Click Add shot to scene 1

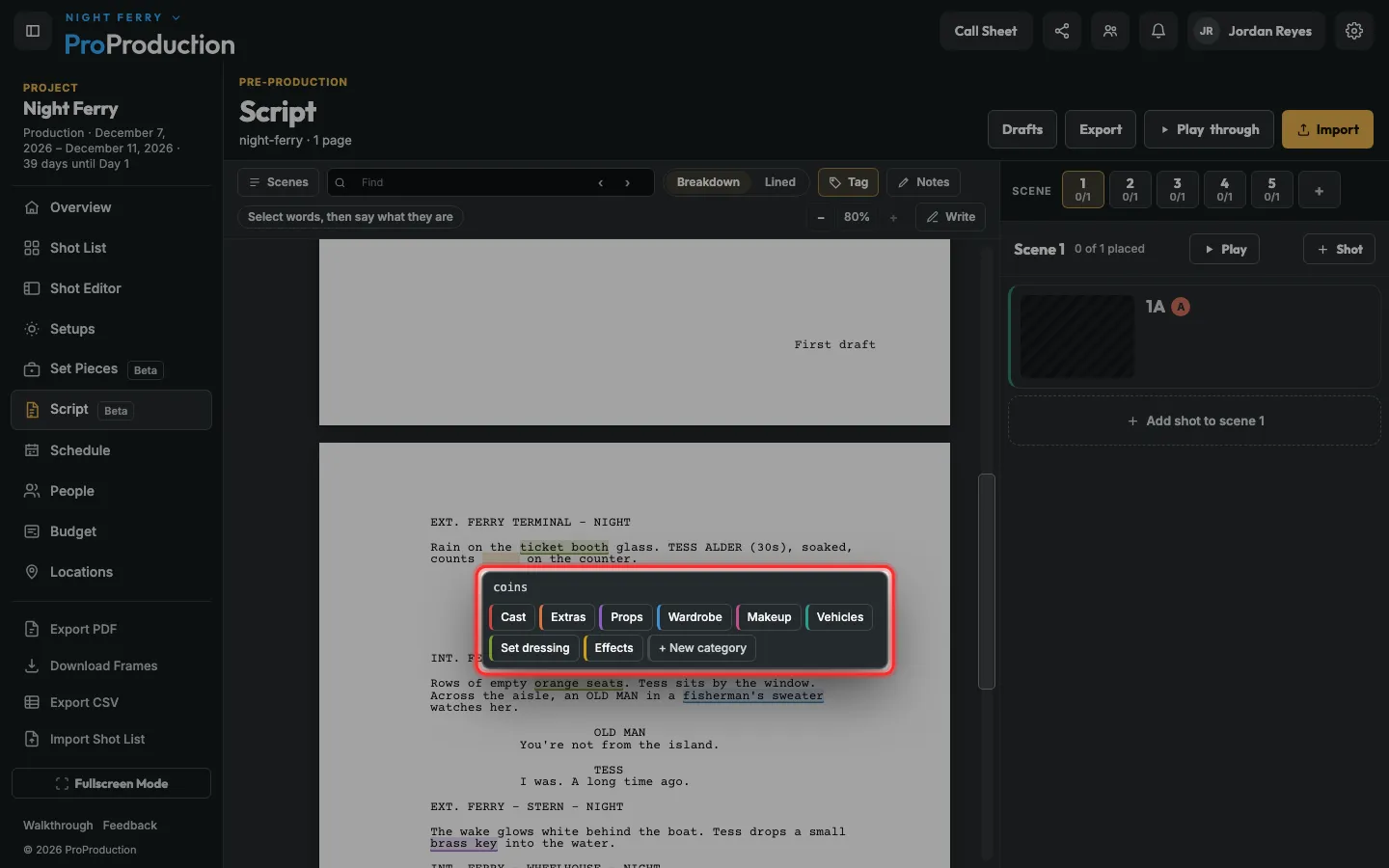[1195, 420]
